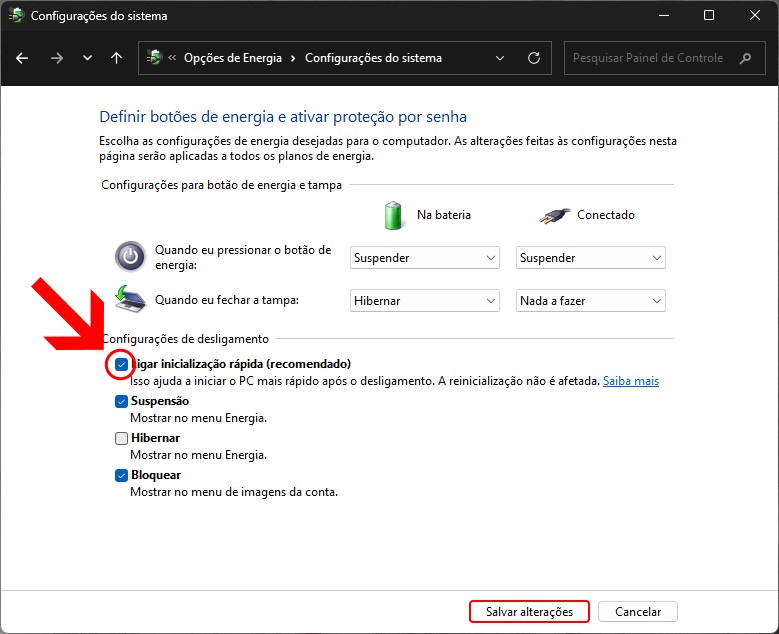
Task: Enable the 'Hibernar' checkbox
Action: pos(121,438)
